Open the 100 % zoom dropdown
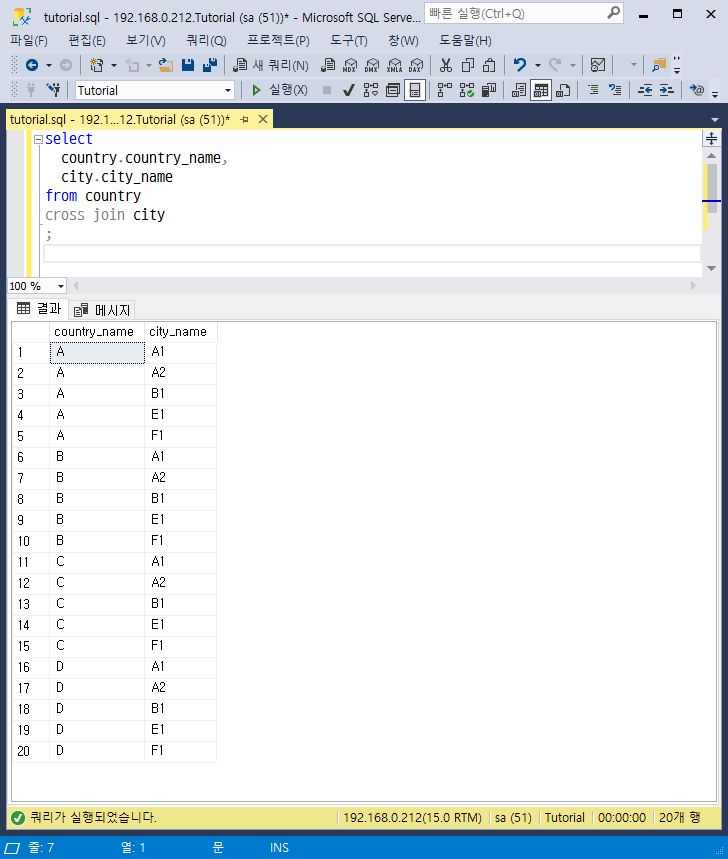 pyautogui.click(x=60, y=286)
